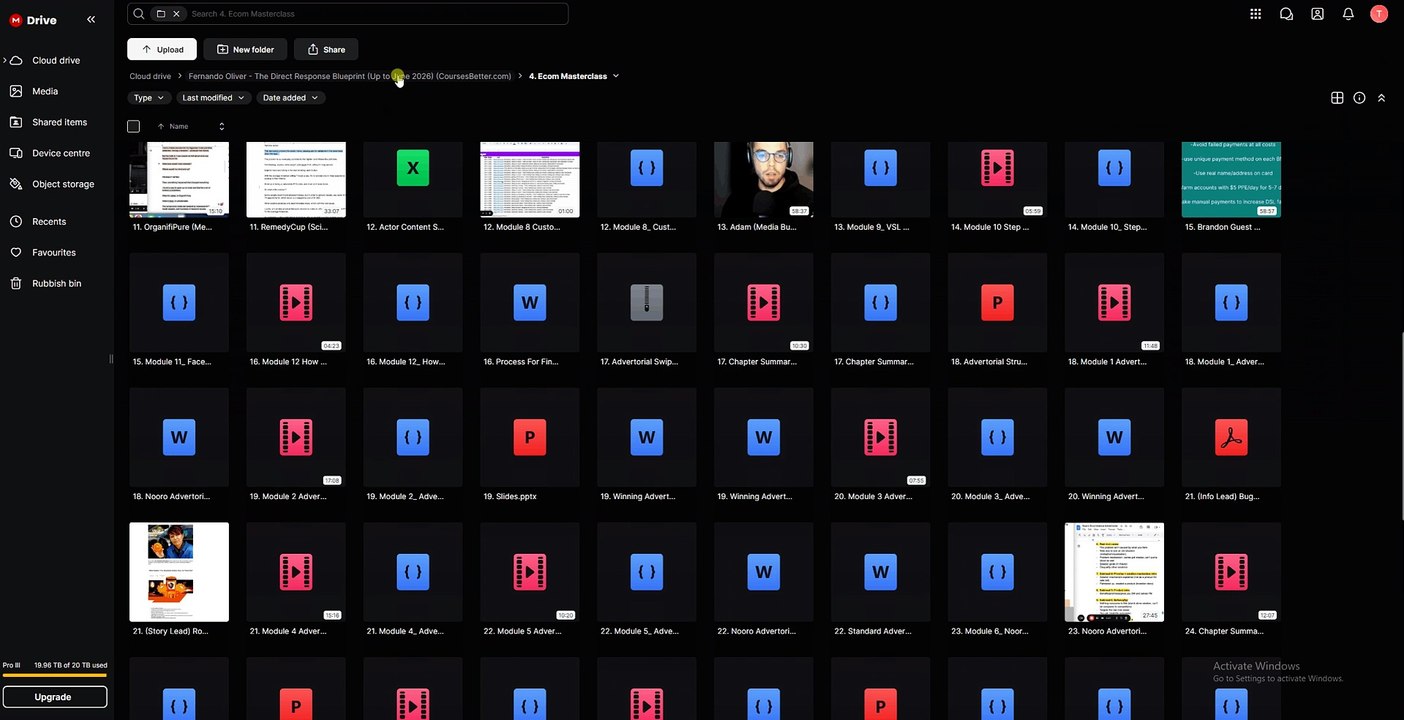Open the chat icon in the header
Image resolution: width=1404 pixels, height=720 pixels.
coord(1287,14)
